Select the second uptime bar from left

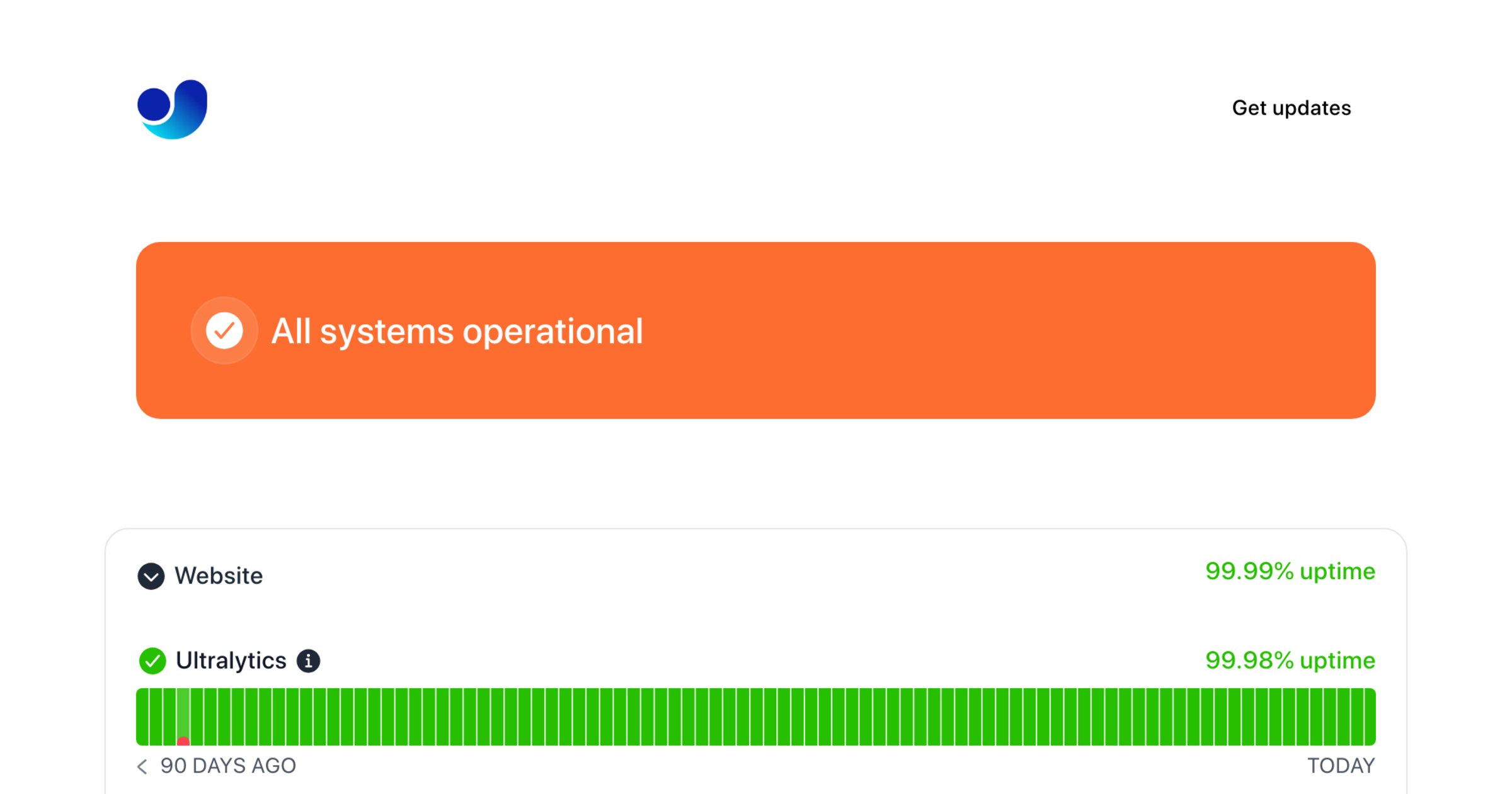point(156,716)
